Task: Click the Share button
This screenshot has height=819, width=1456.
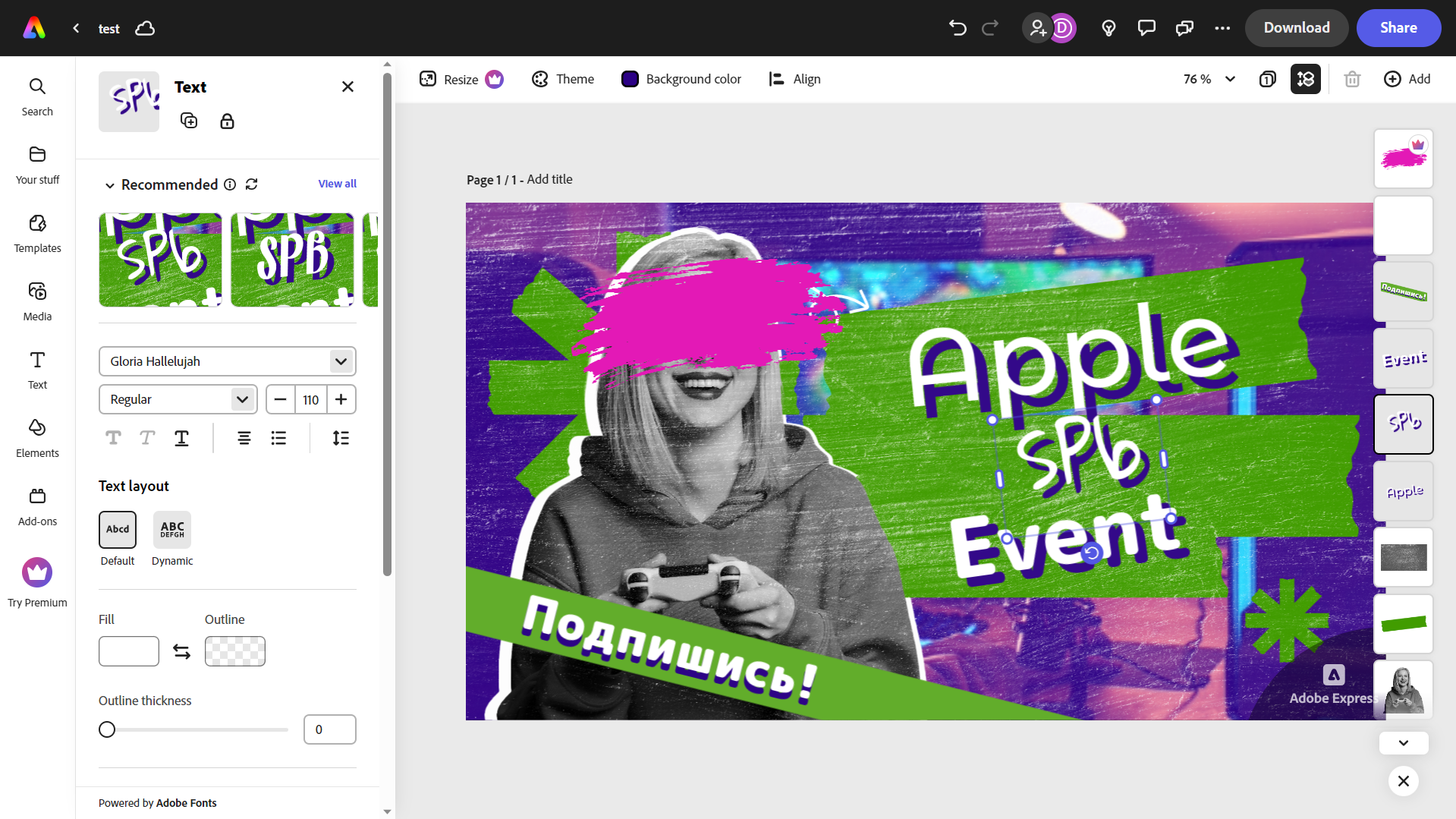Action: [1398, 28]
